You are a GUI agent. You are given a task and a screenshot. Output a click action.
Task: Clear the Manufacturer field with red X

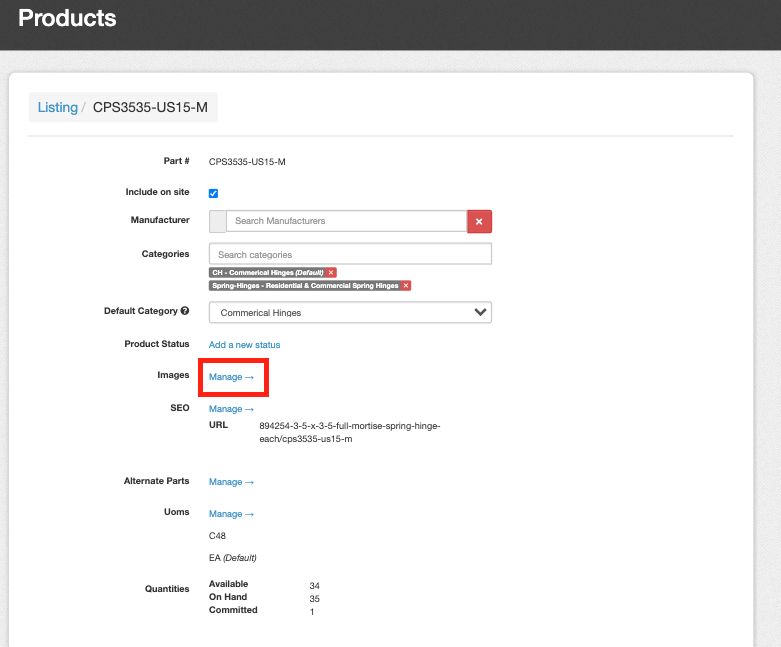pyautogui.click(x=479, y=221)
